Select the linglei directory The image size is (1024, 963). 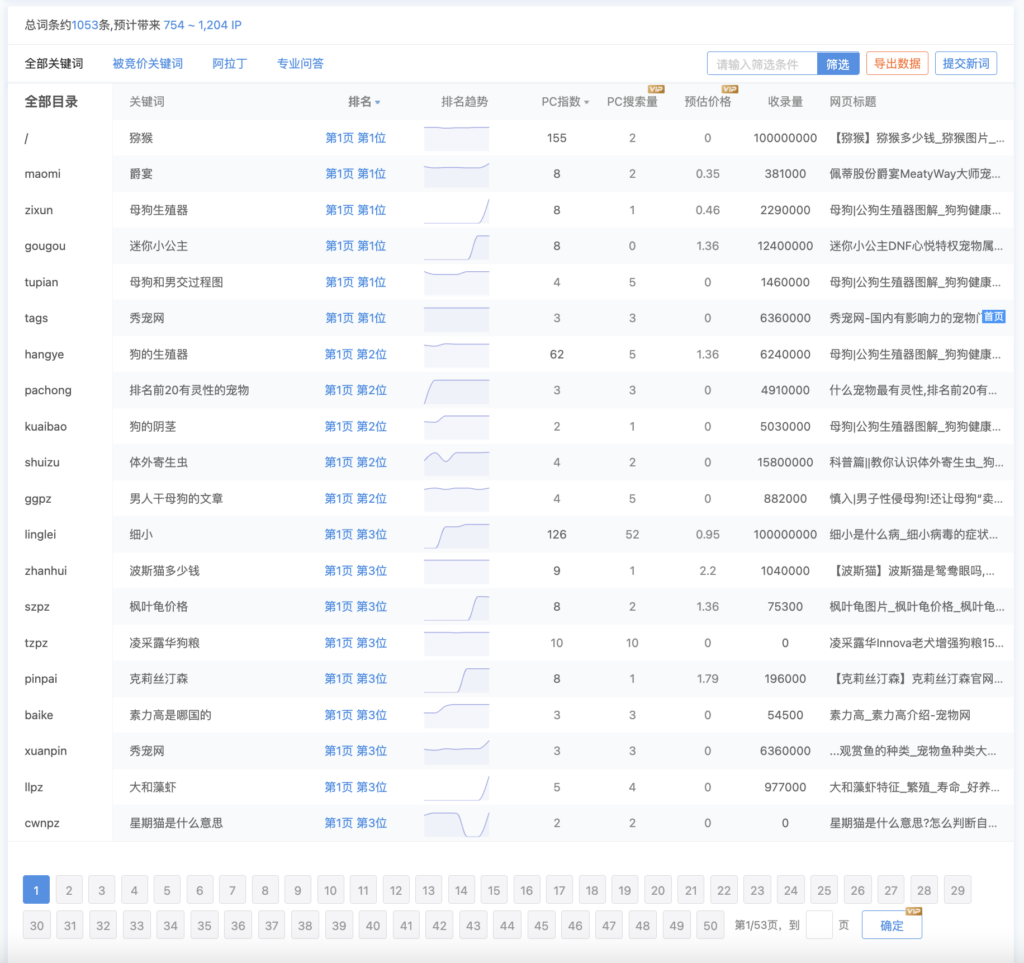[x=40, y=535]
